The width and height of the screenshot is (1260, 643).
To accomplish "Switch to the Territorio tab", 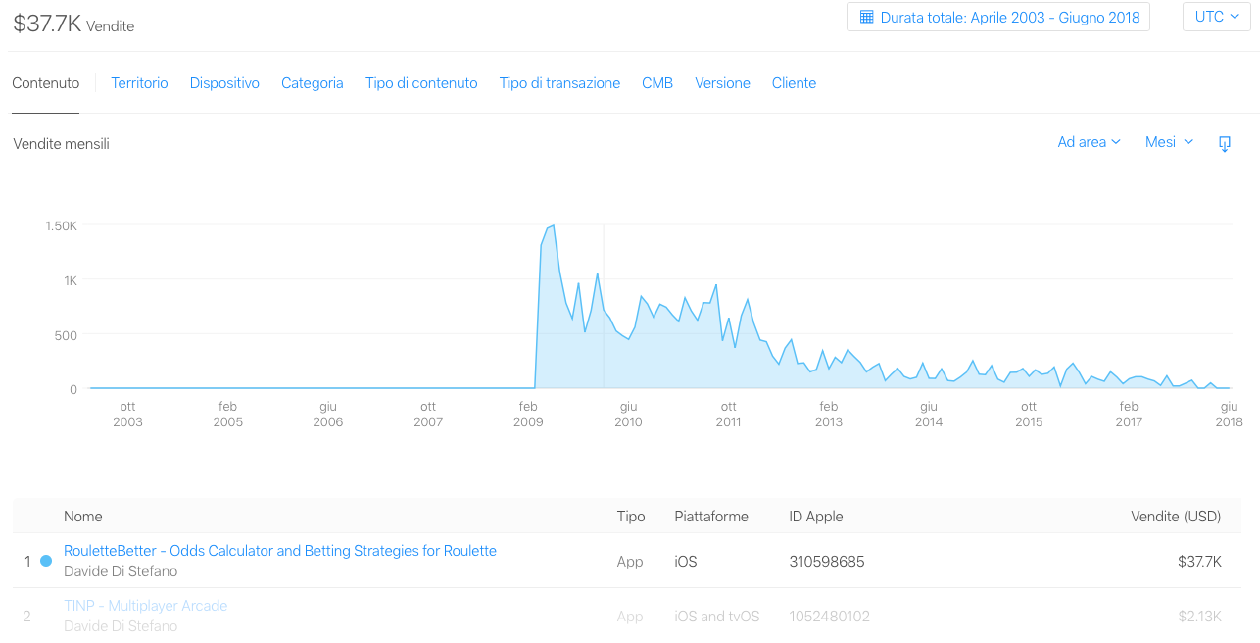I will tap(140, 83).
